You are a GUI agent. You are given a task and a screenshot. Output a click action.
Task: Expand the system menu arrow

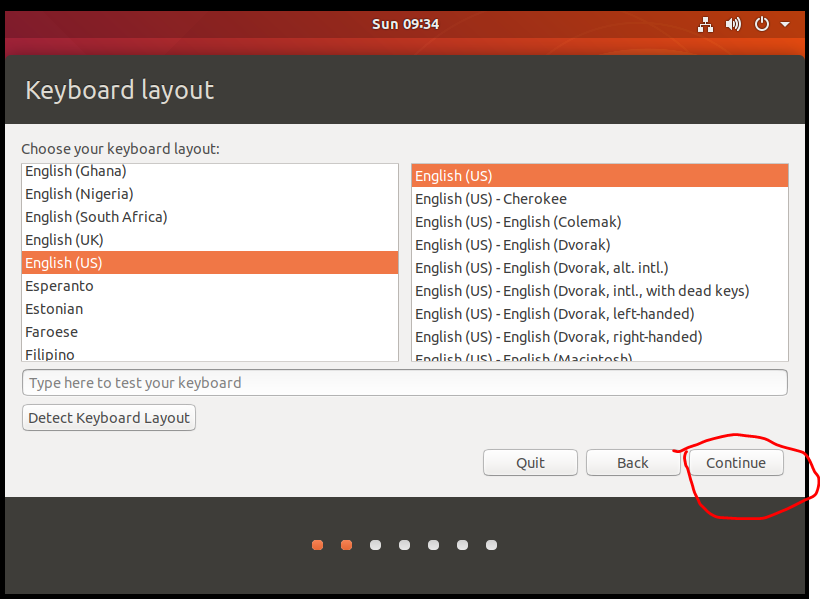point(784,24)
